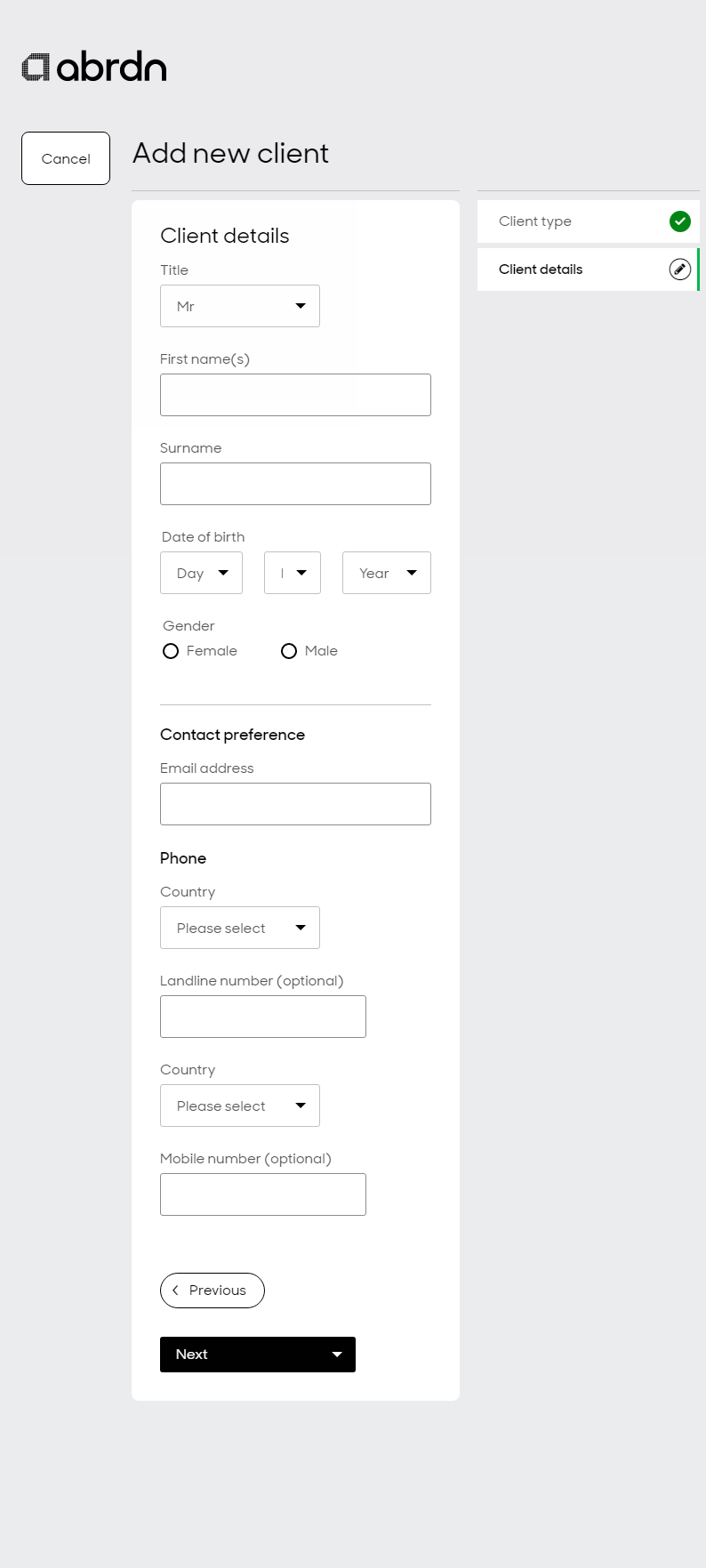Go to the Client type step
The image size is (706, 1568).
[x=589, y=221]
